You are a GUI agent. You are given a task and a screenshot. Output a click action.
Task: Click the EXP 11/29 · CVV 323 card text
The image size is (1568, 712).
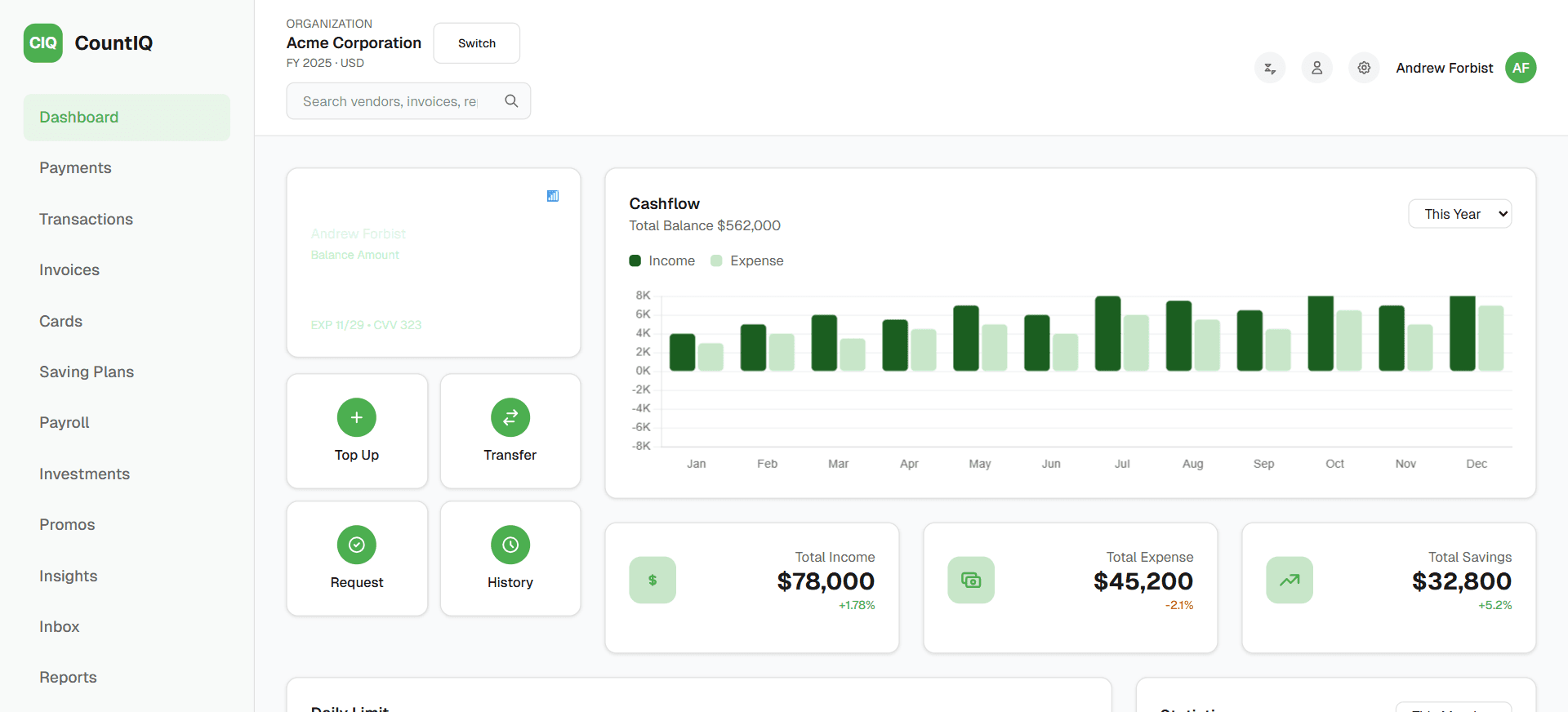pos(366,325)
